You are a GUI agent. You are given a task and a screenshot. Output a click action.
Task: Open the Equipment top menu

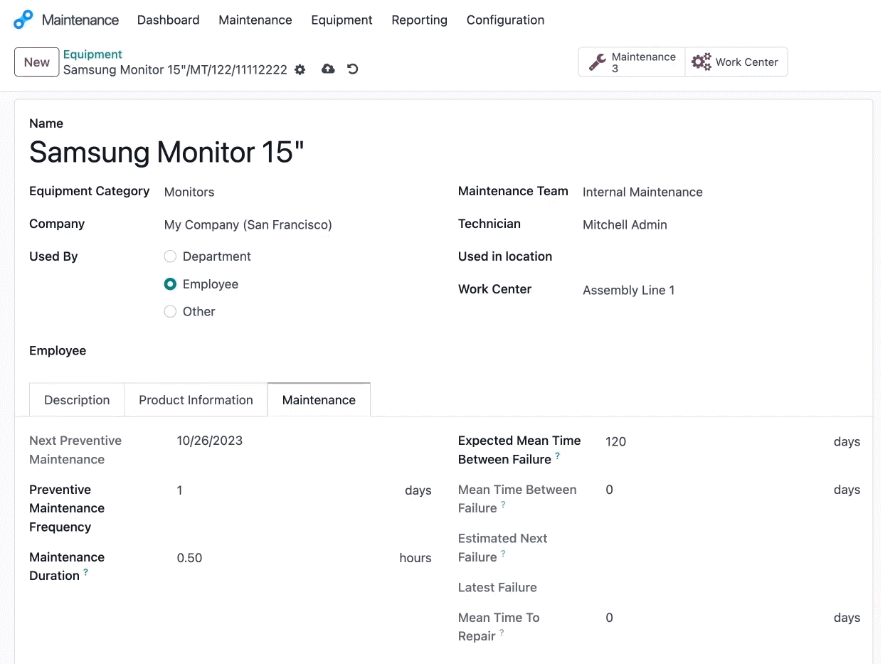342,20
